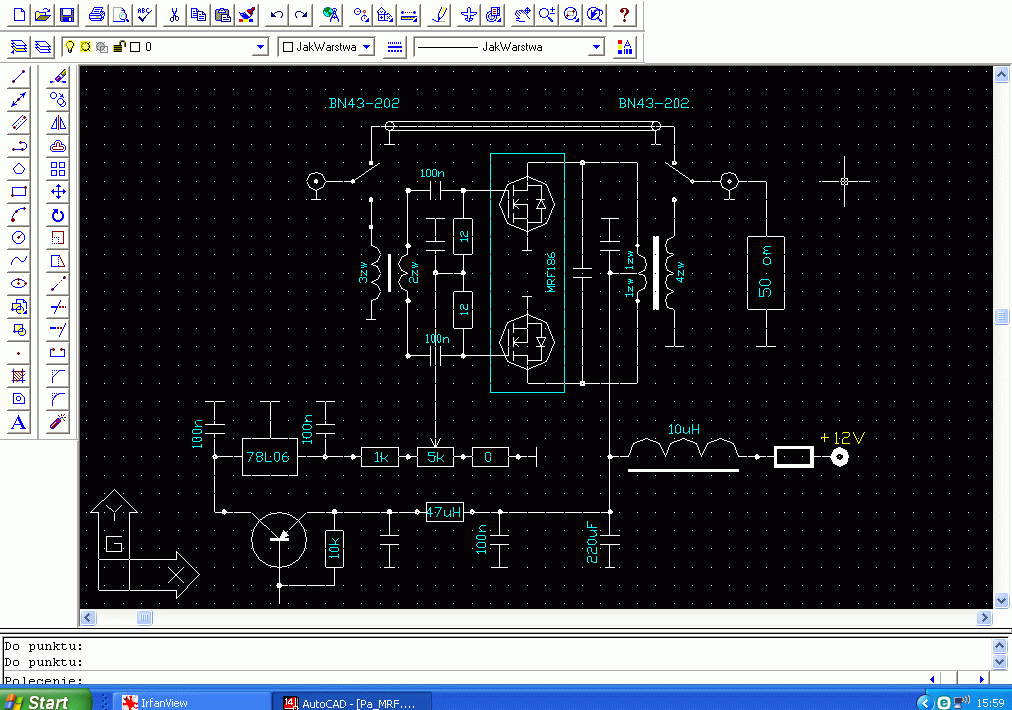Expand the layer list dropdown
Image resolution: width=1012 pixels, height=710 pixels.
(261, 47)
